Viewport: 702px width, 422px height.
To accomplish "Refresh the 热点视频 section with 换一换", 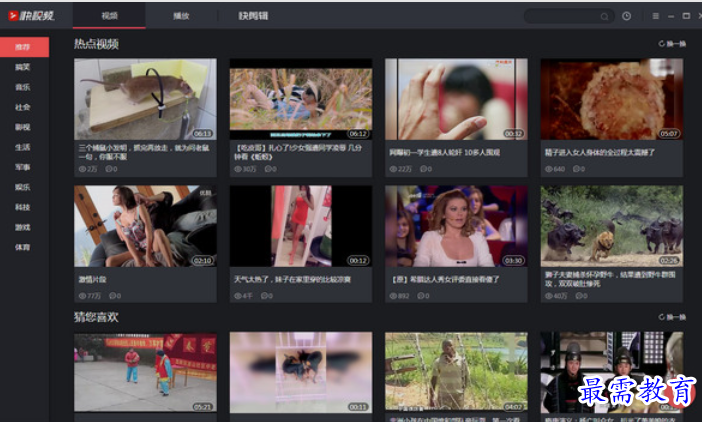I will coord(672,43).
